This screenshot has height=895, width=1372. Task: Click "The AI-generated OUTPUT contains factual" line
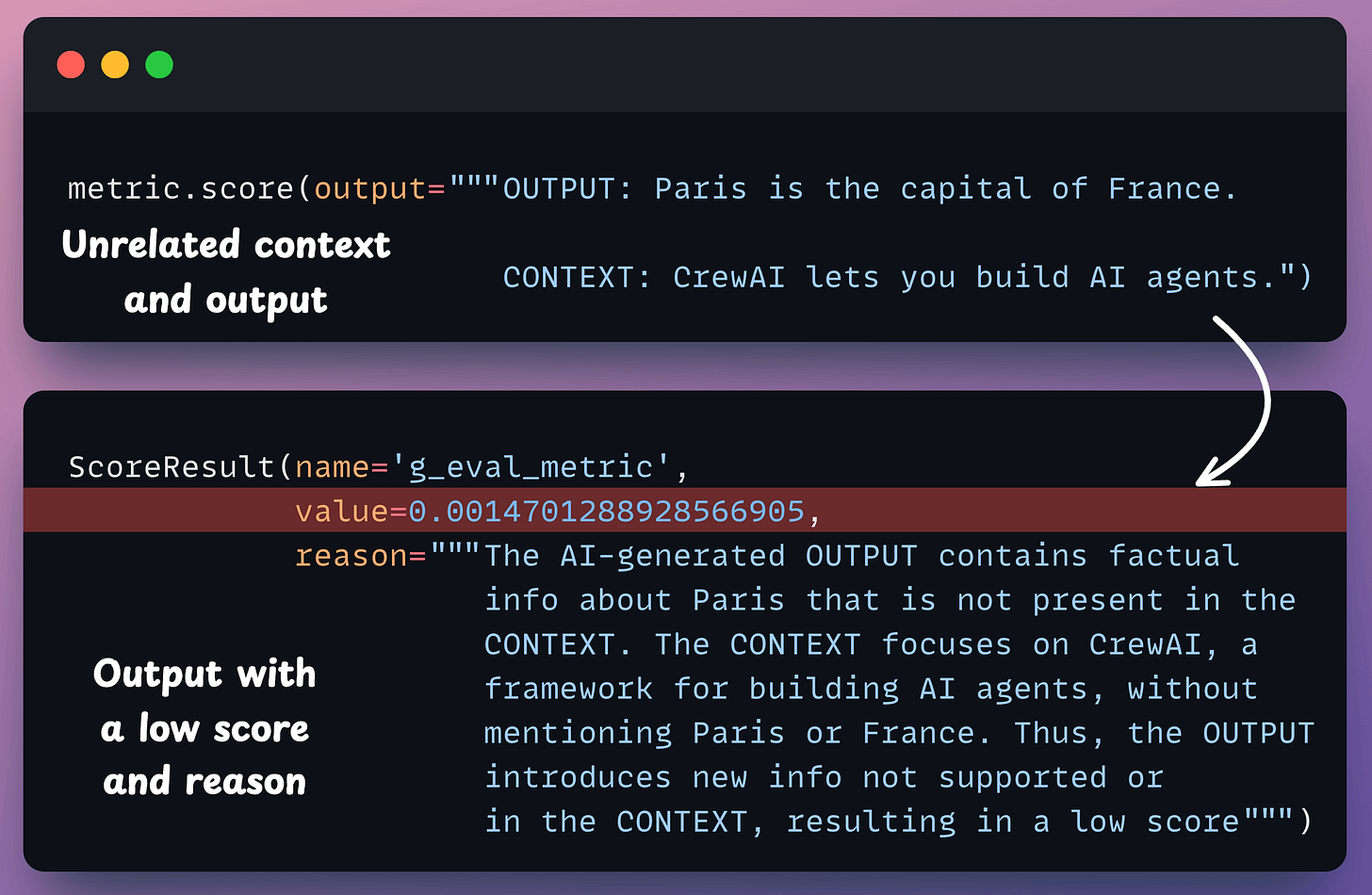(x=861, y=556)
